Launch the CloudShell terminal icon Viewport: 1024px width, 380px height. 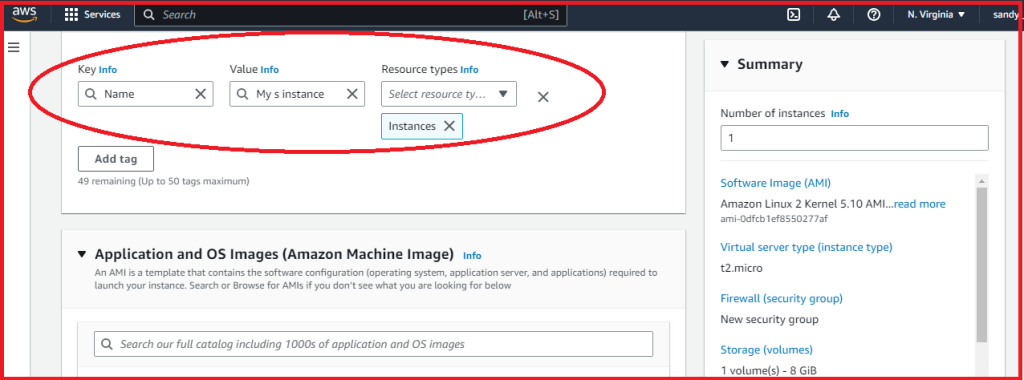[793, 14]
